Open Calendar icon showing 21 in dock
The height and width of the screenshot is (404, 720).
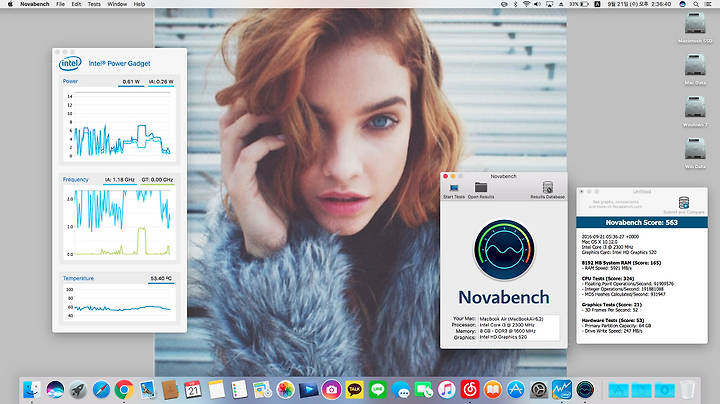193,390
